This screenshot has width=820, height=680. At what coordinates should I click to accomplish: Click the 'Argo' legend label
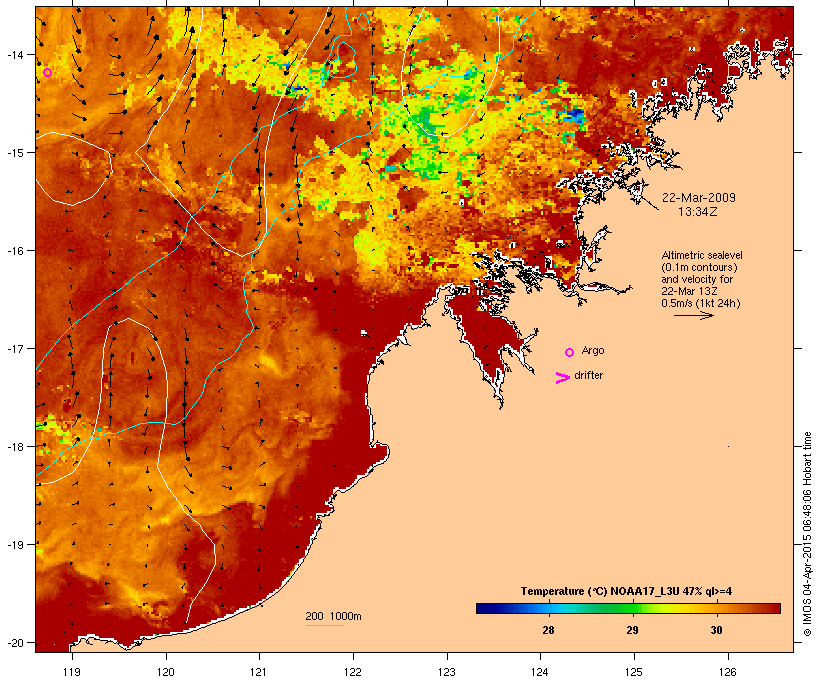click(593, 350)
